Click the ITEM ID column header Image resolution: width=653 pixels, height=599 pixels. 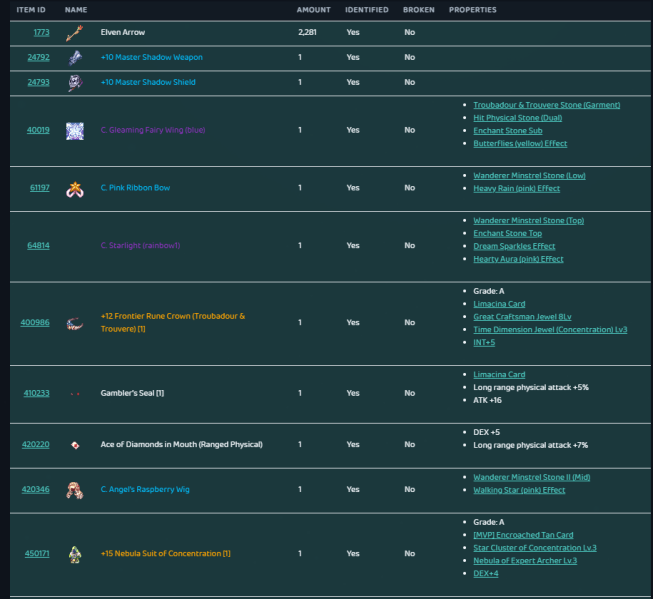(31, 10)
